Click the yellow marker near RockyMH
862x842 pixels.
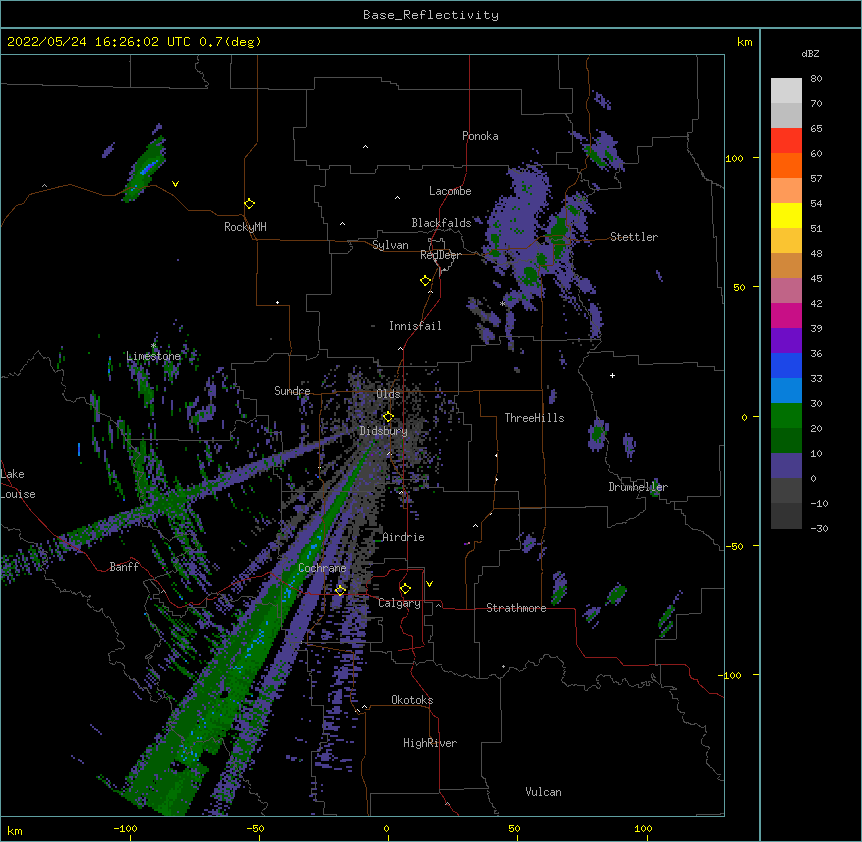249,204
